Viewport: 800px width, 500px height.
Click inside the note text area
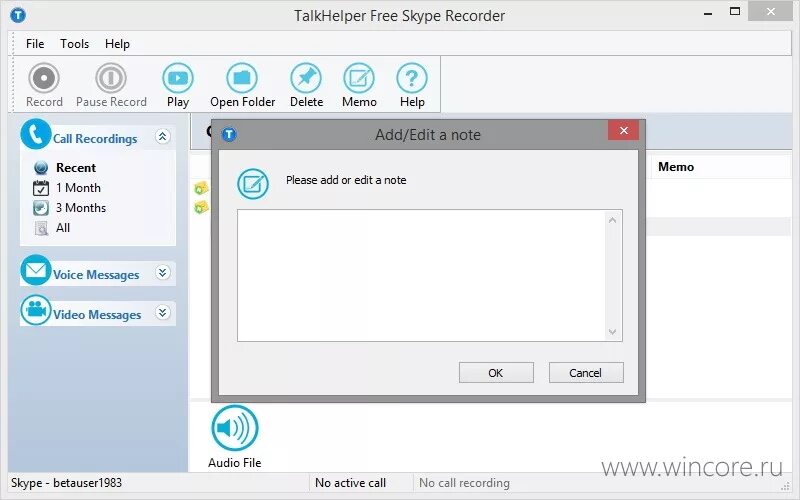tap(421, 276)
